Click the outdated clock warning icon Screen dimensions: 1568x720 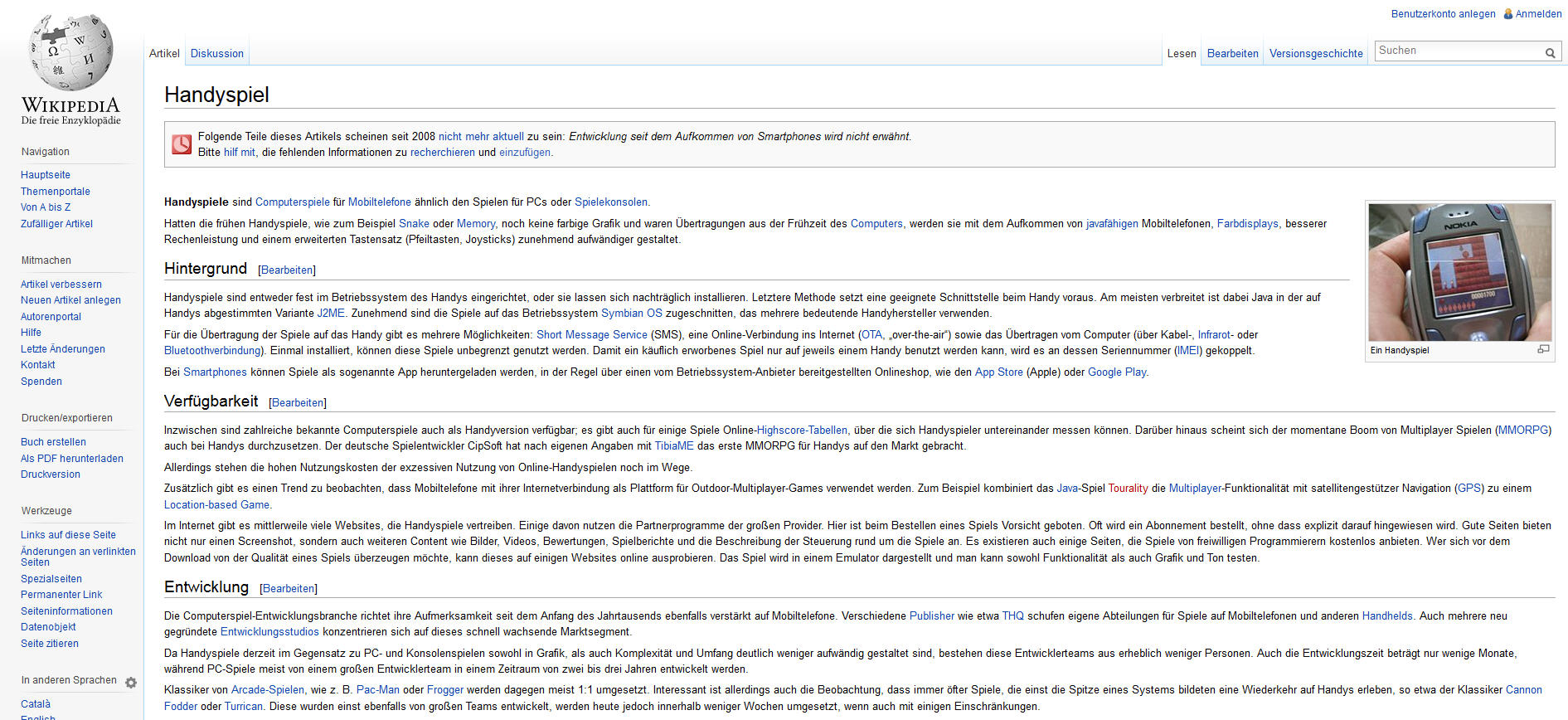[x=182, y=144]
